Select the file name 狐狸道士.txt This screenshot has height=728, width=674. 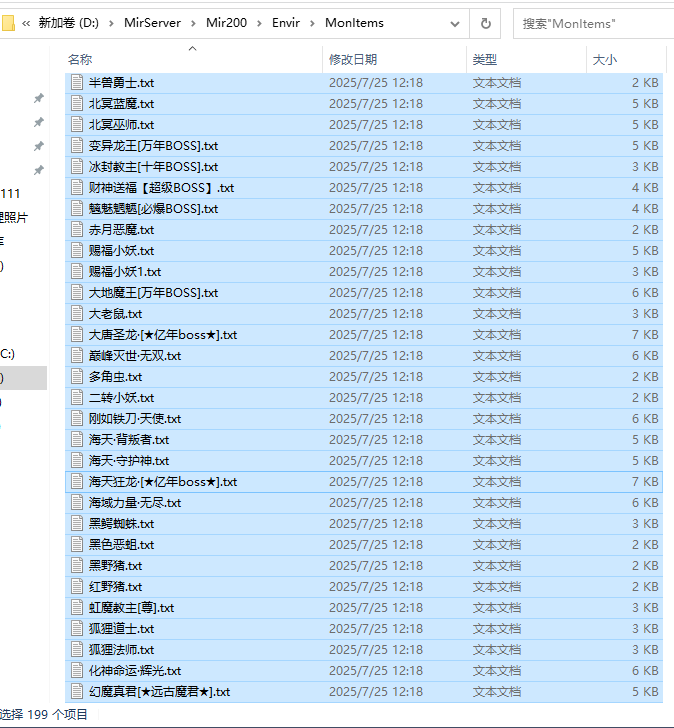tap(122, 629)
